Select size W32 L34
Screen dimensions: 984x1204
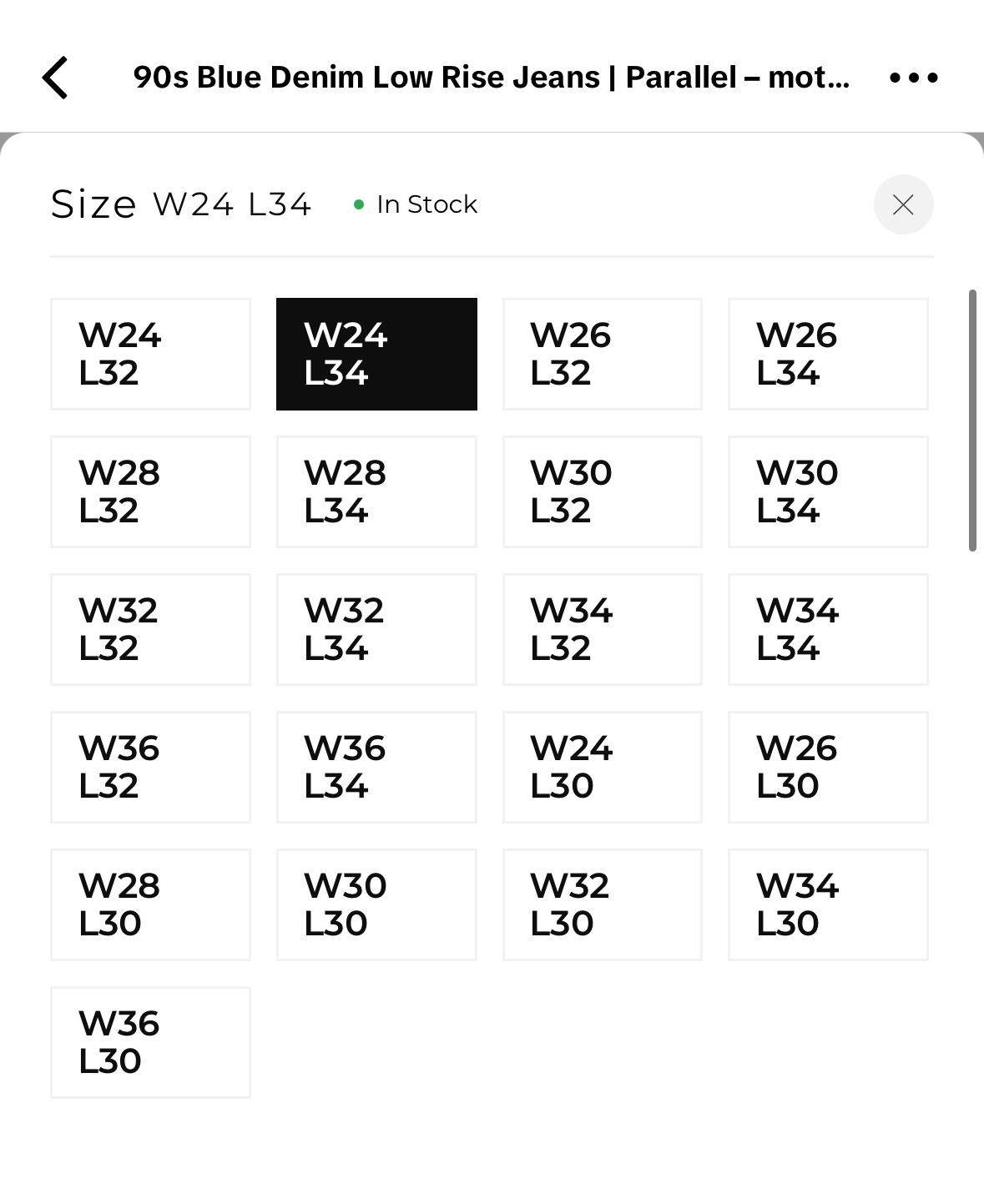pyautogui.click(x=376, y=629)
